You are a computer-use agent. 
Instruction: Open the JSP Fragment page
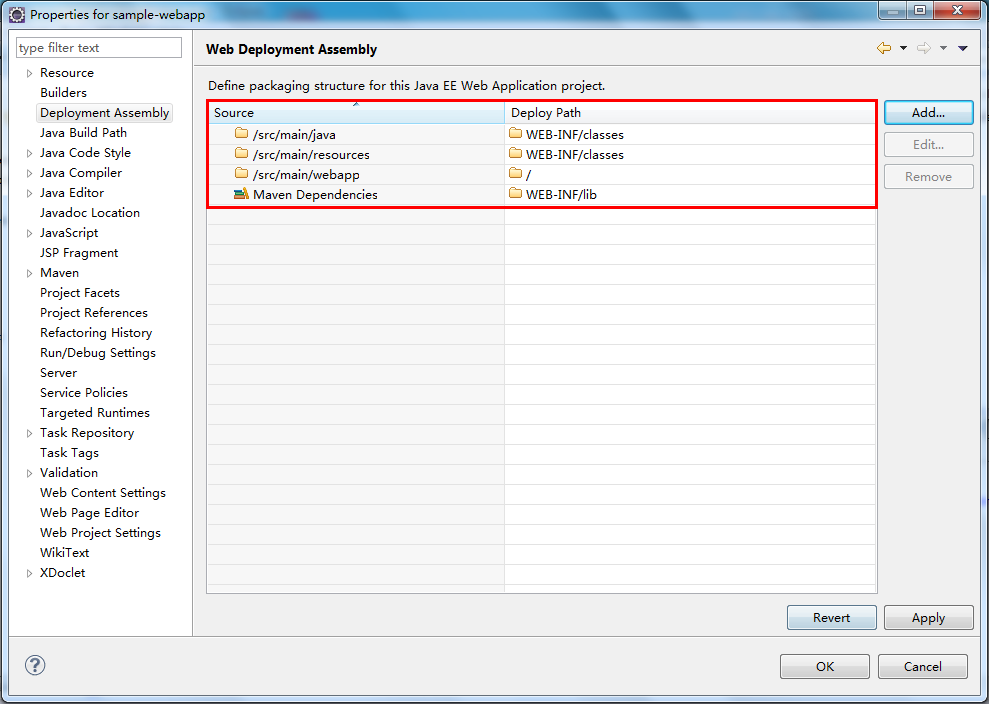[x=79, y=253]
